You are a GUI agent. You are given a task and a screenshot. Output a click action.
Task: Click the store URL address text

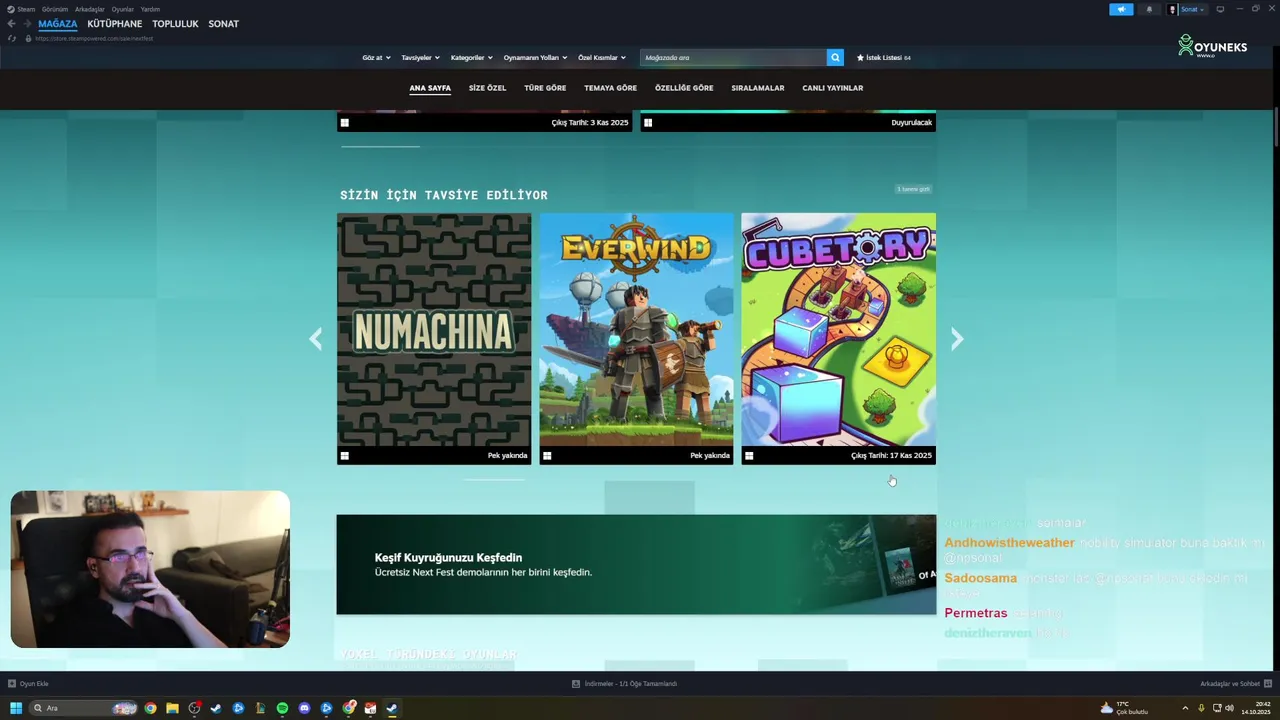click(94, 38)
